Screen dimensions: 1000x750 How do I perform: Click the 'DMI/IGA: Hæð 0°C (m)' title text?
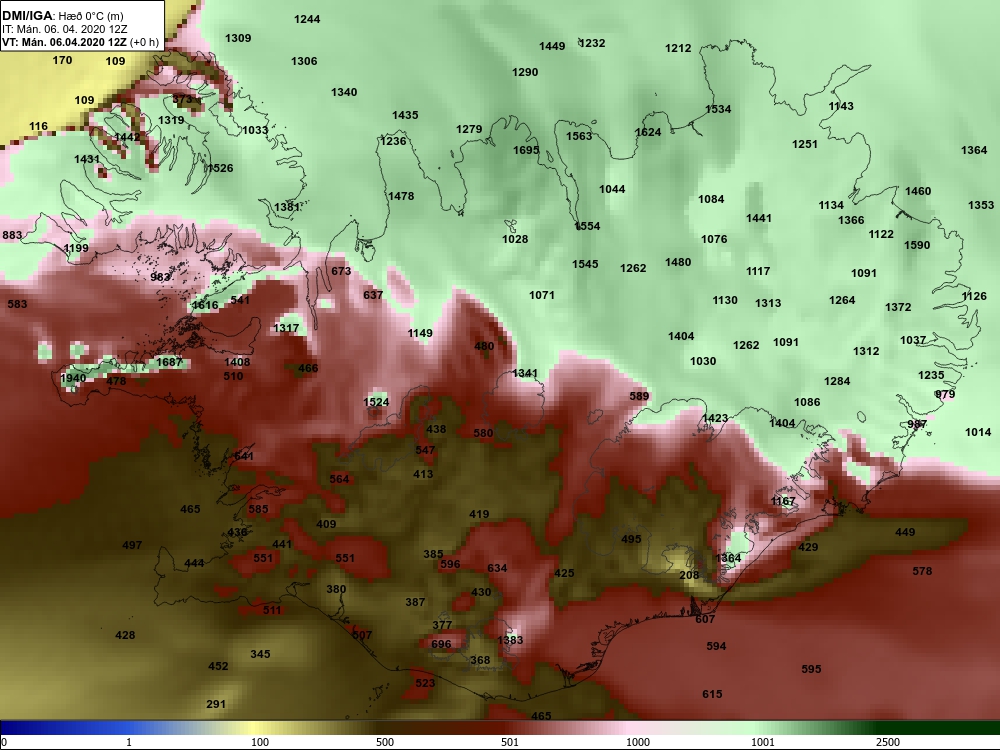click(x=63, y=16)
